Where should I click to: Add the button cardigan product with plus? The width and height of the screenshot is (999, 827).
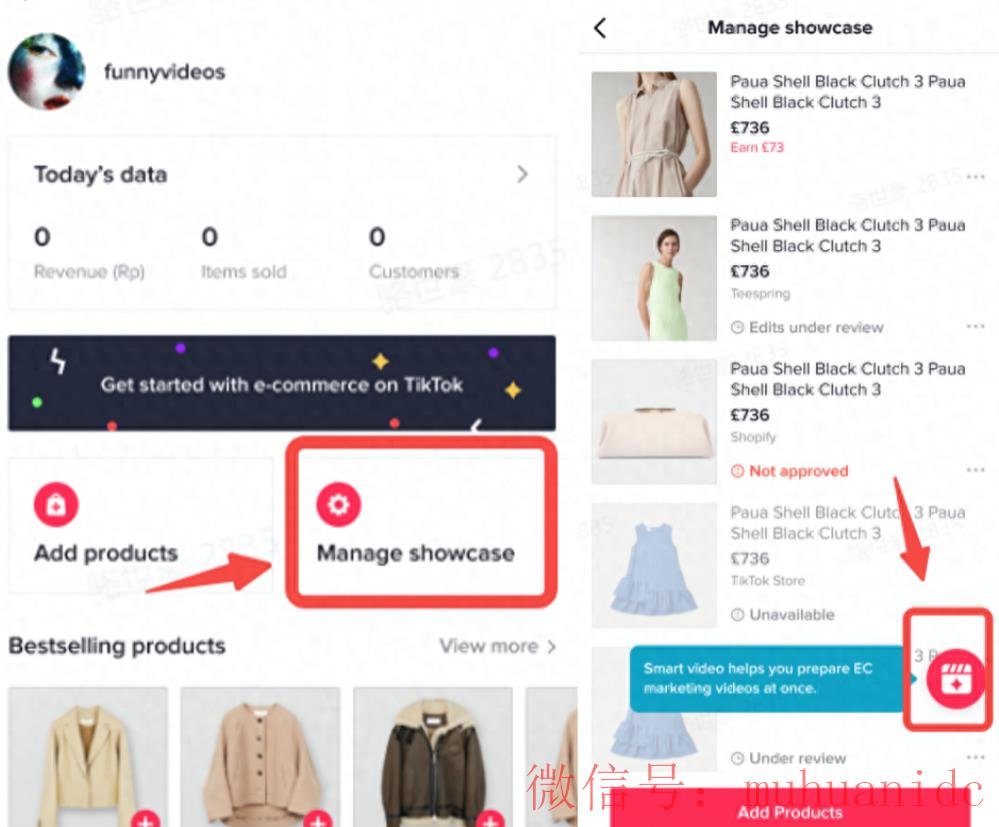318,819
